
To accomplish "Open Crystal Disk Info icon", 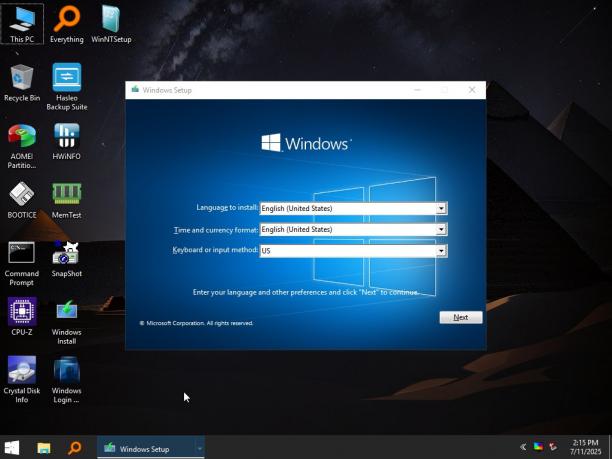I will pos(22,380).
